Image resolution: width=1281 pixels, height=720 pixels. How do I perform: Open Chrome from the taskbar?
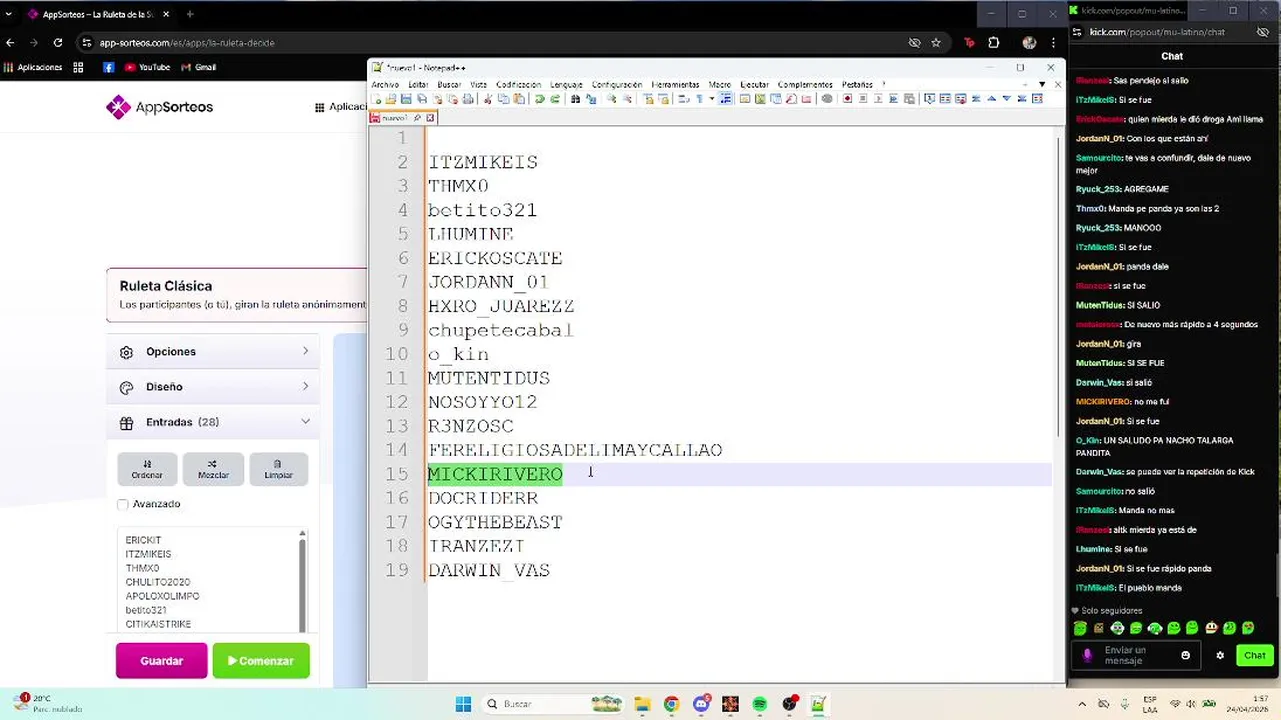click(x=671, y=704)
